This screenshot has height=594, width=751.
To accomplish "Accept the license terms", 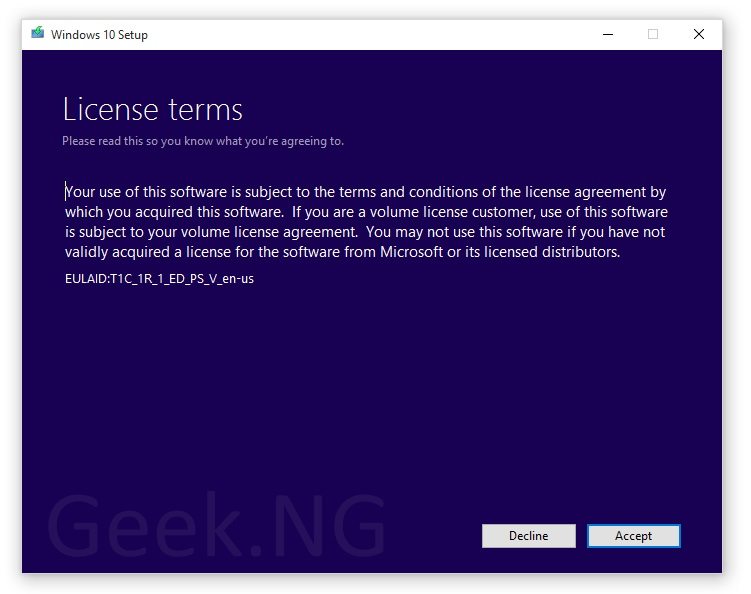I will 633,536.
